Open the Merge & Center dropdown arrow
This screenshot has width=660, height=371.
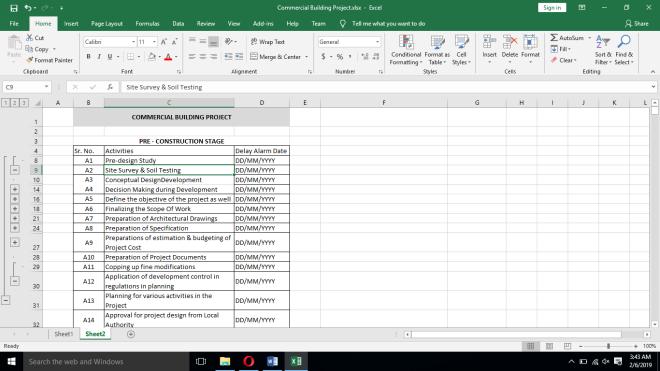[x=306, y=57]
